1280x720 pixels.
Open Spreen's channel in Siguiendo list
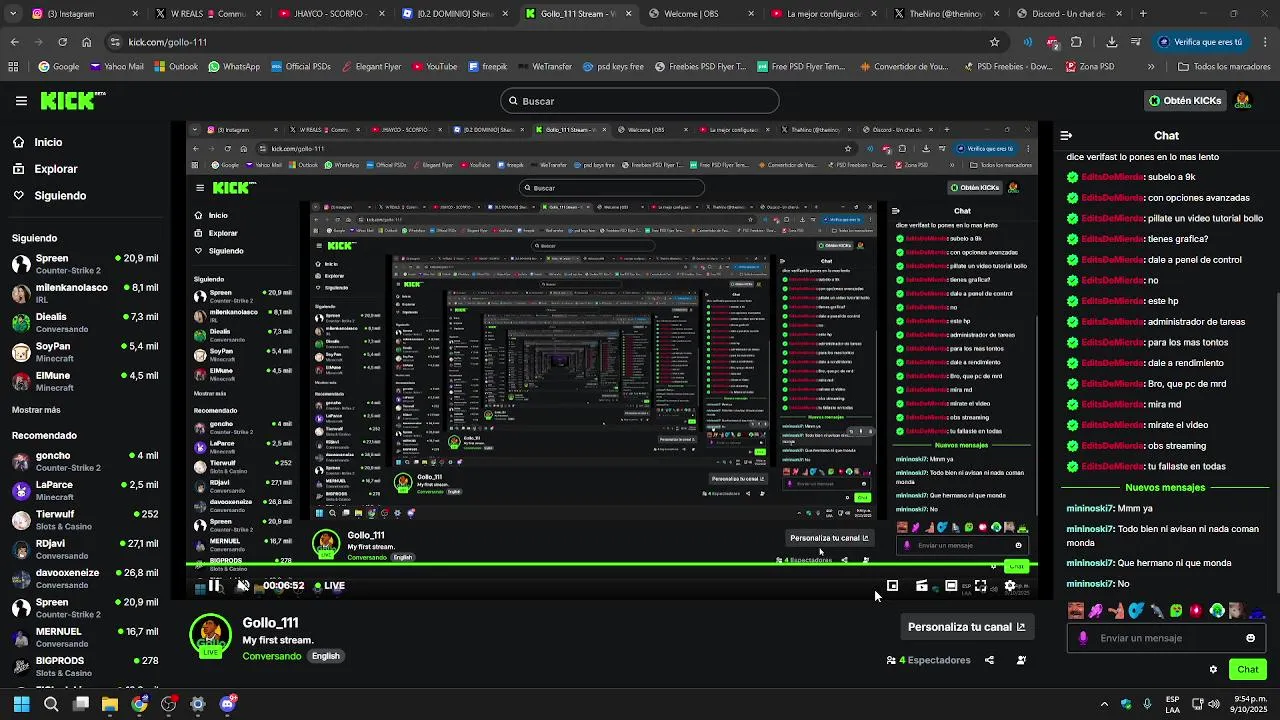(x=86, y=264)
